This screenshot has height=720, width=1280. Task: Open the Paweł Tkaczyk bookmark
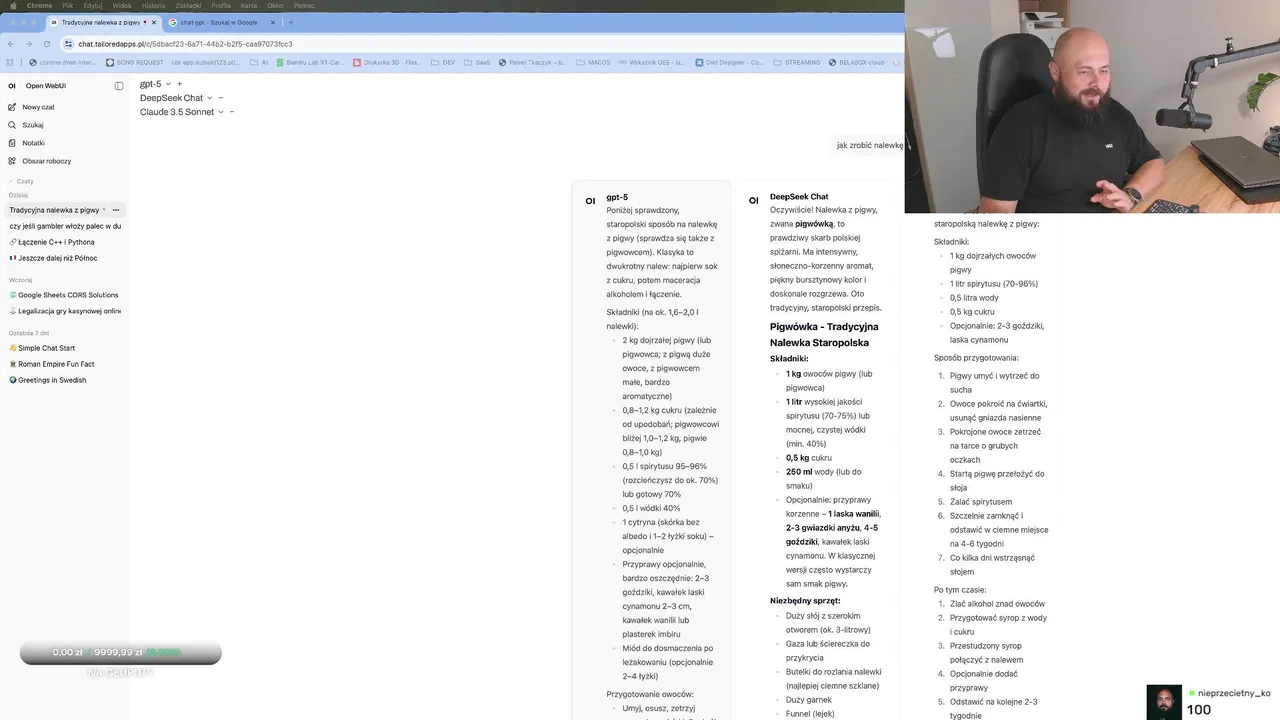point(532,62)
